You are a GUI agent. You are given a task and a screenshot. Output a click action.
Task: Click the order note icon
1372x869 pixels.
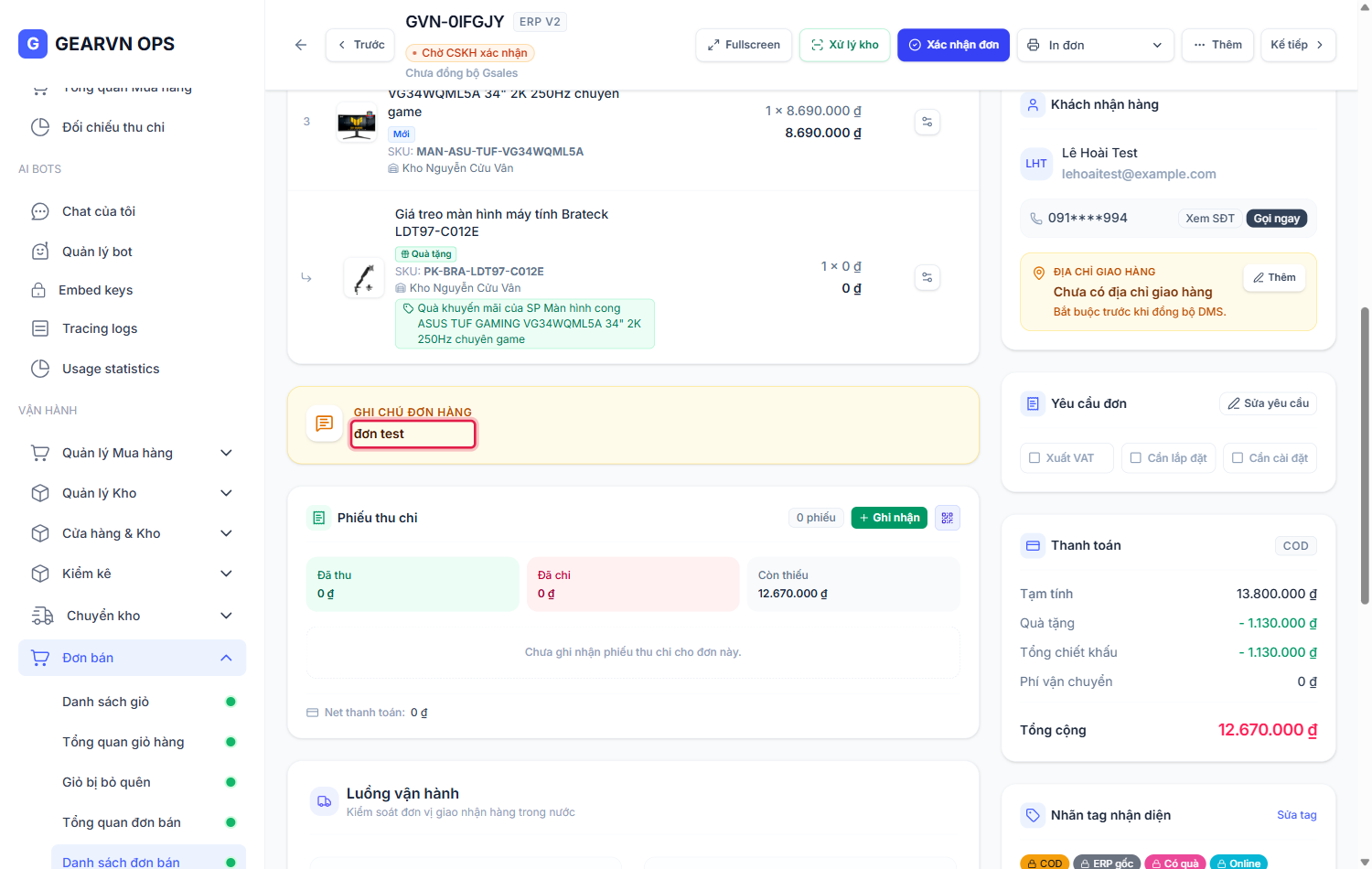pos(324,424)
